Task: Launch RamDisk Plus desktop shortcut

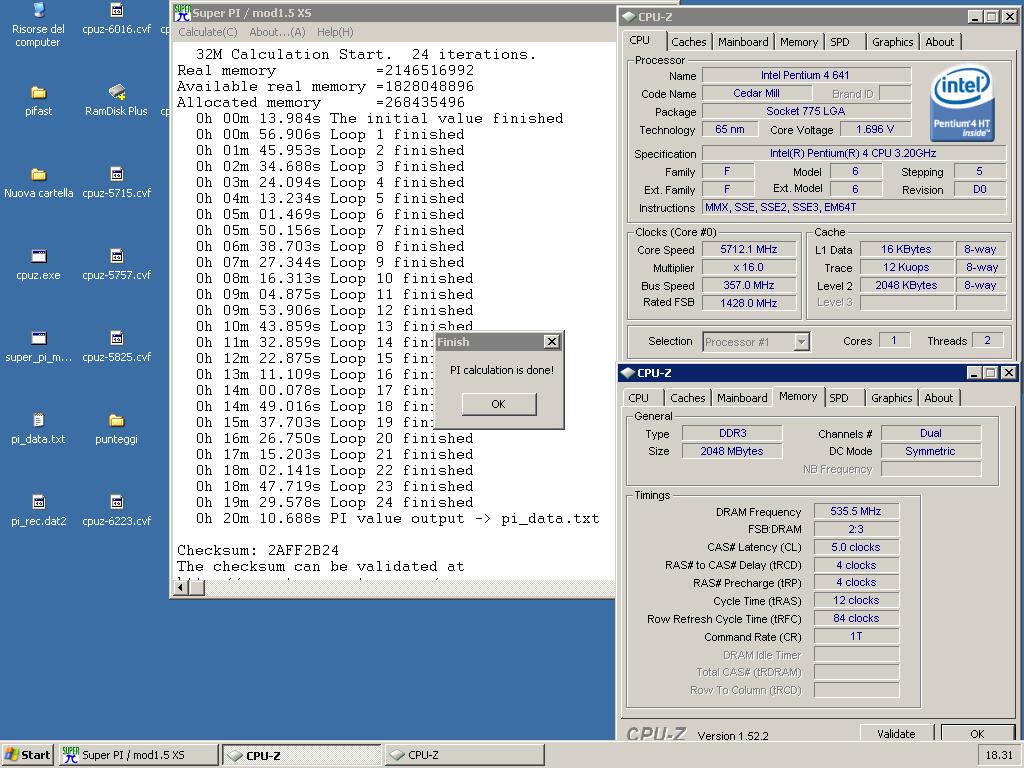Action: 116,101
